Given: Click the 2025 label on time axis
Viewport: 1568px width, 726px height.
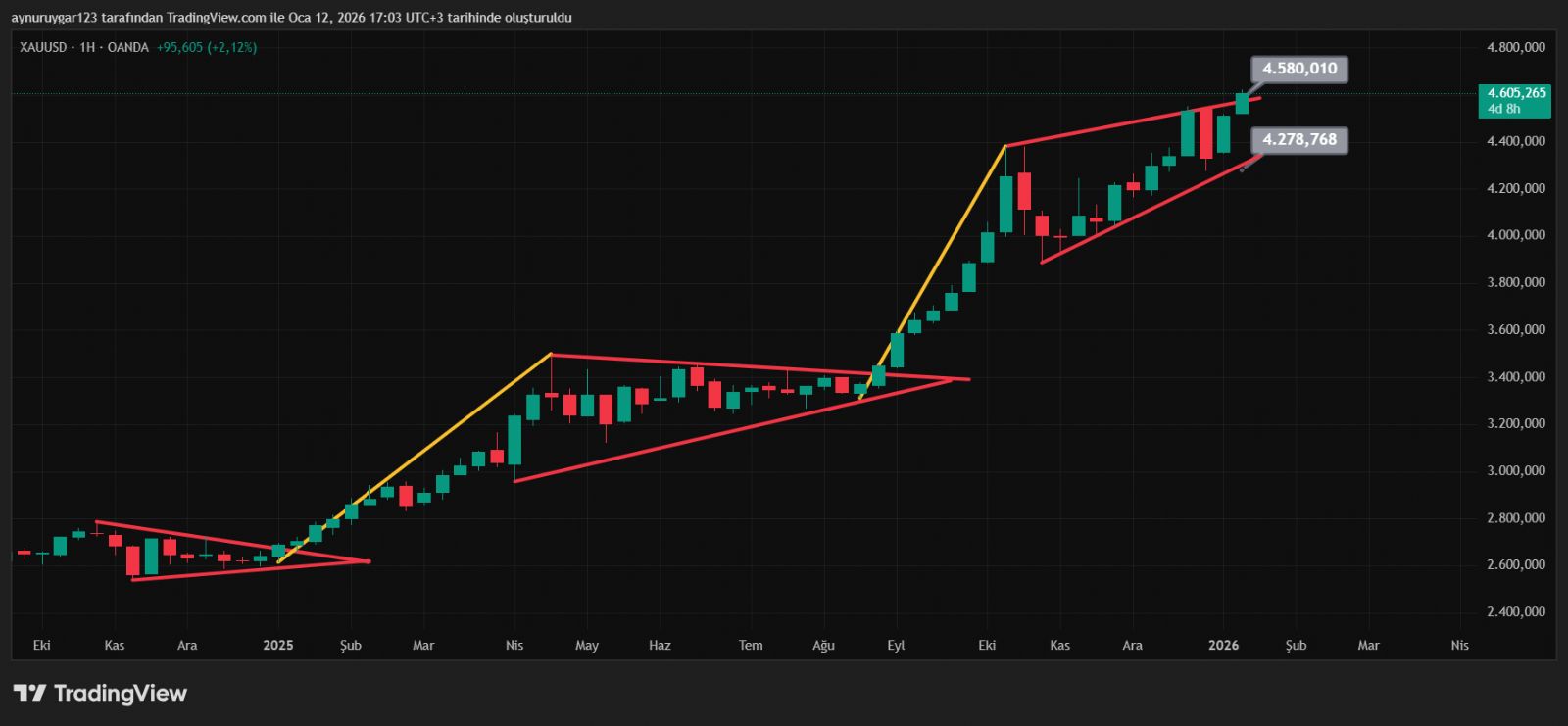Looking at the screenshot, I should [278, 645].
